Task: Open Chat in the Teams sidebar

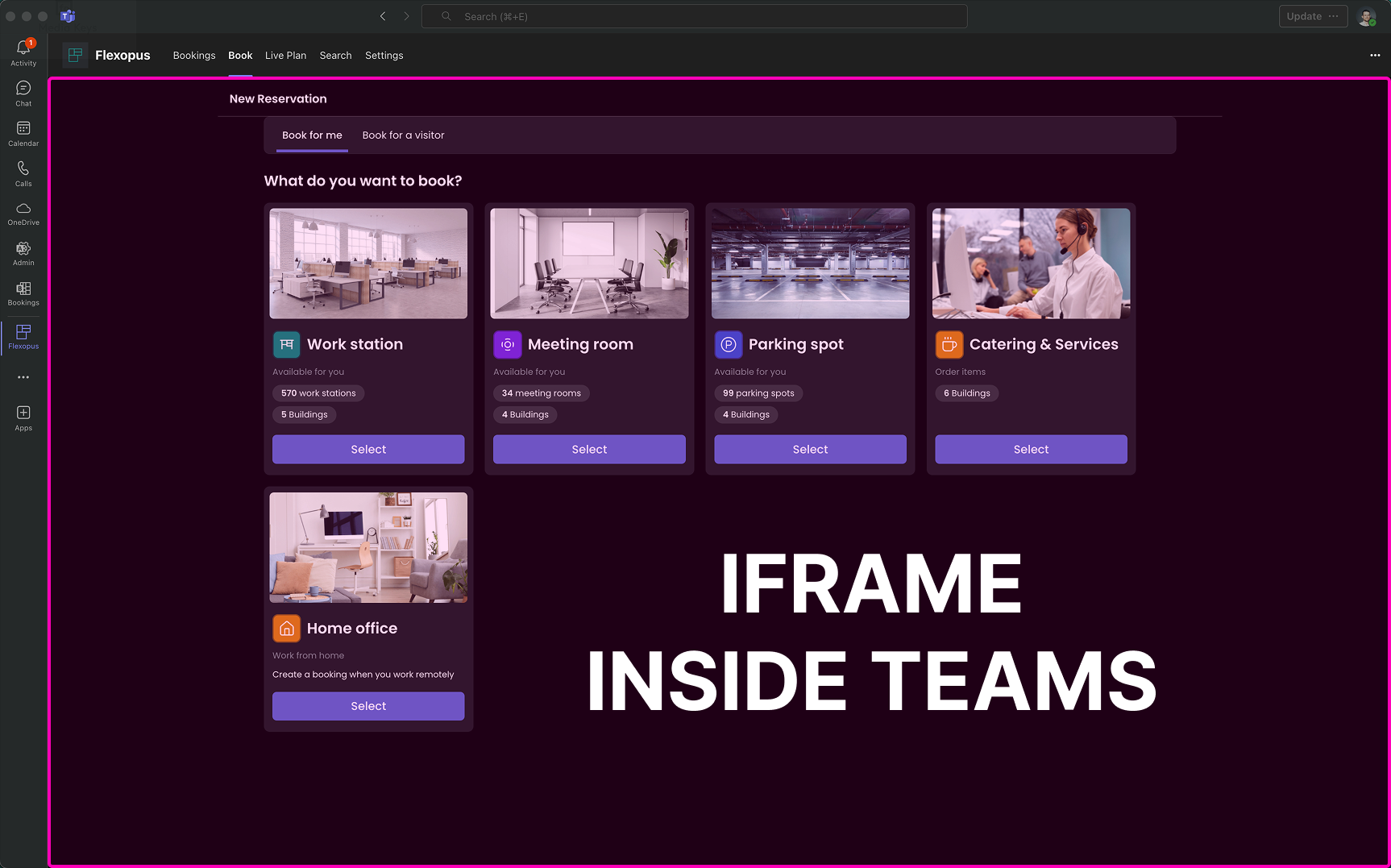Action: click(x=23, y=93)
